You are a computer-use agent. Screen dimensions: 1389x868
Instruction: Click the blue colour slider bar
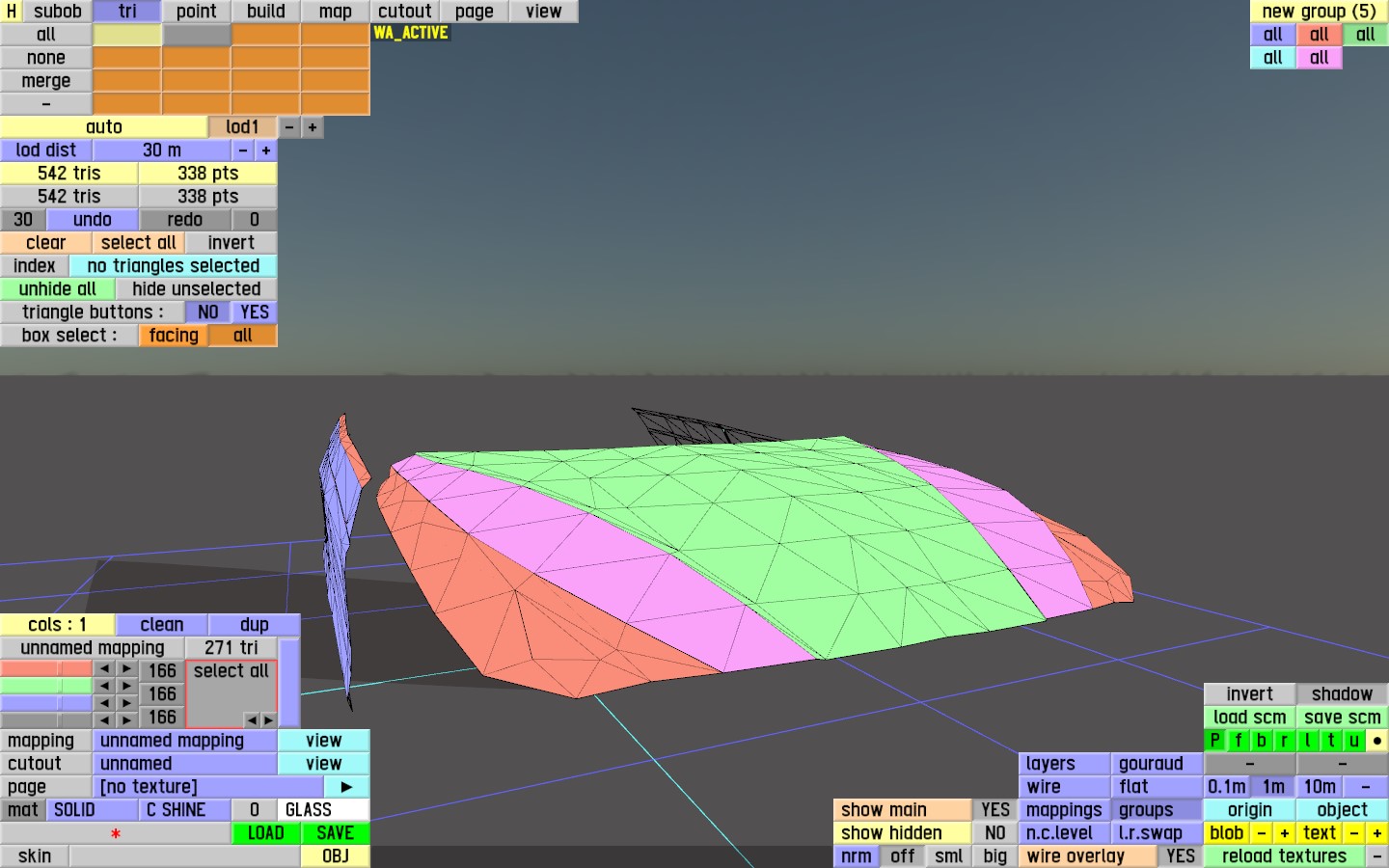pyautogui.click(x=46, y=703)
